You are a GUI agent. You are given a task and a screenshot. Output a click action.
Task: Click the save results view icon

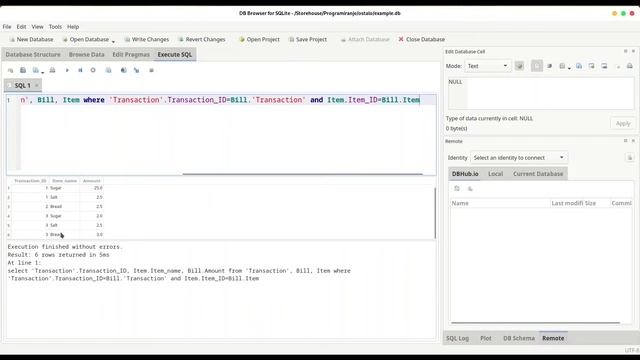[109, 70]
